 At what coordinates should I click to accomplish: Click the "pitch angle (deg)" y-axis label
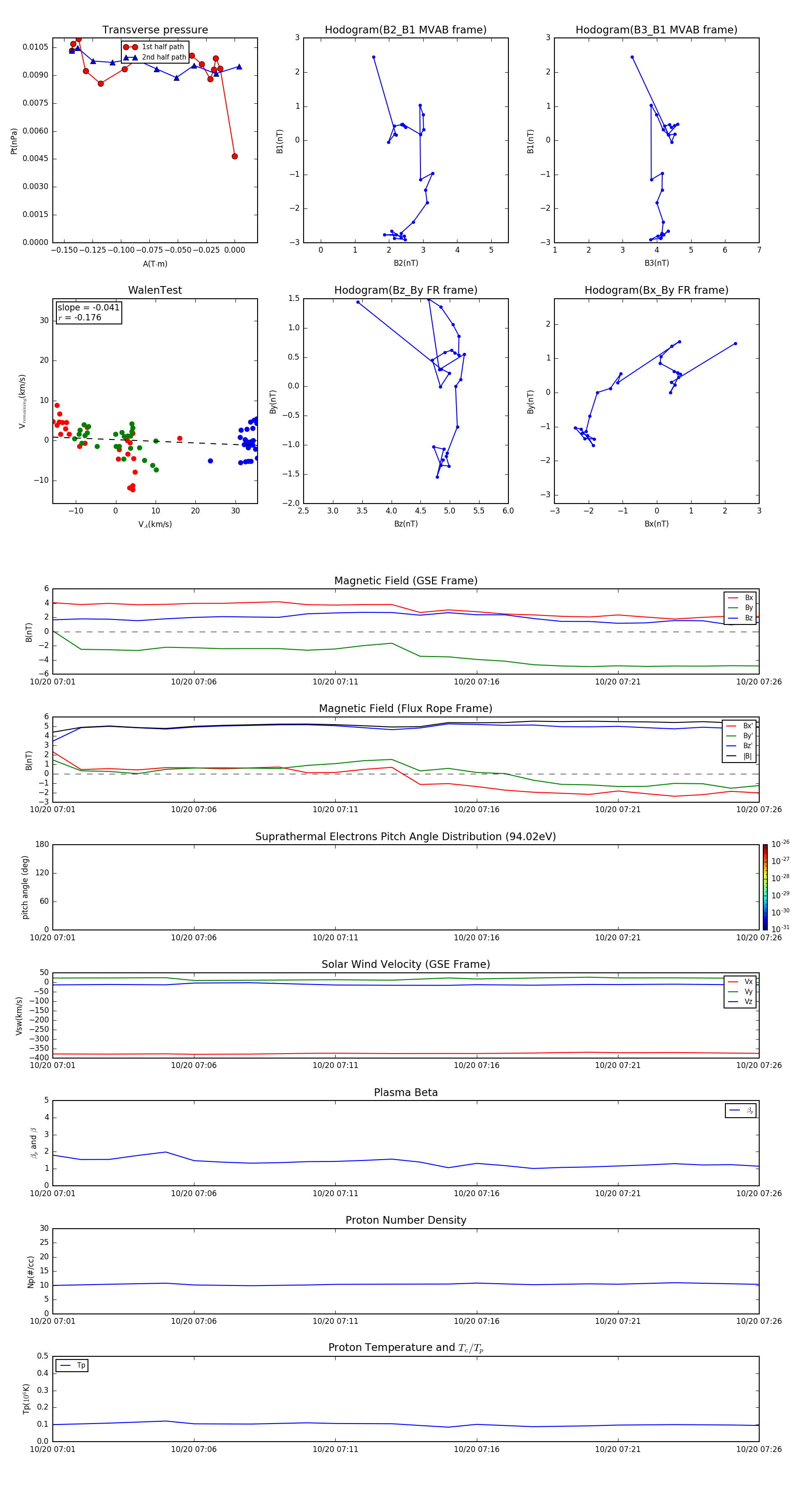pos(25,887)
